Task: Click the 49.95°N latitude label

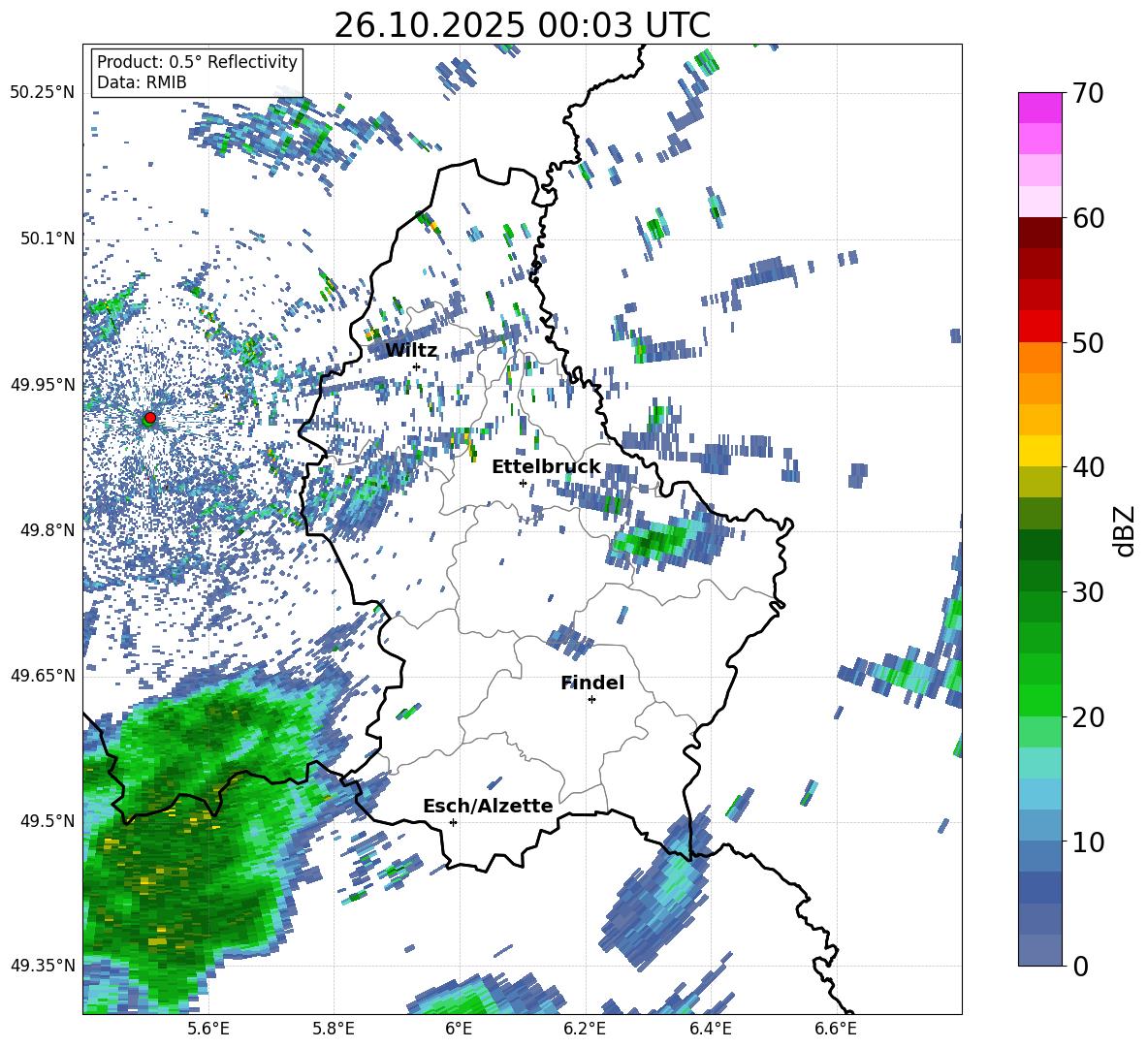Action: click(x=42, y=384)
